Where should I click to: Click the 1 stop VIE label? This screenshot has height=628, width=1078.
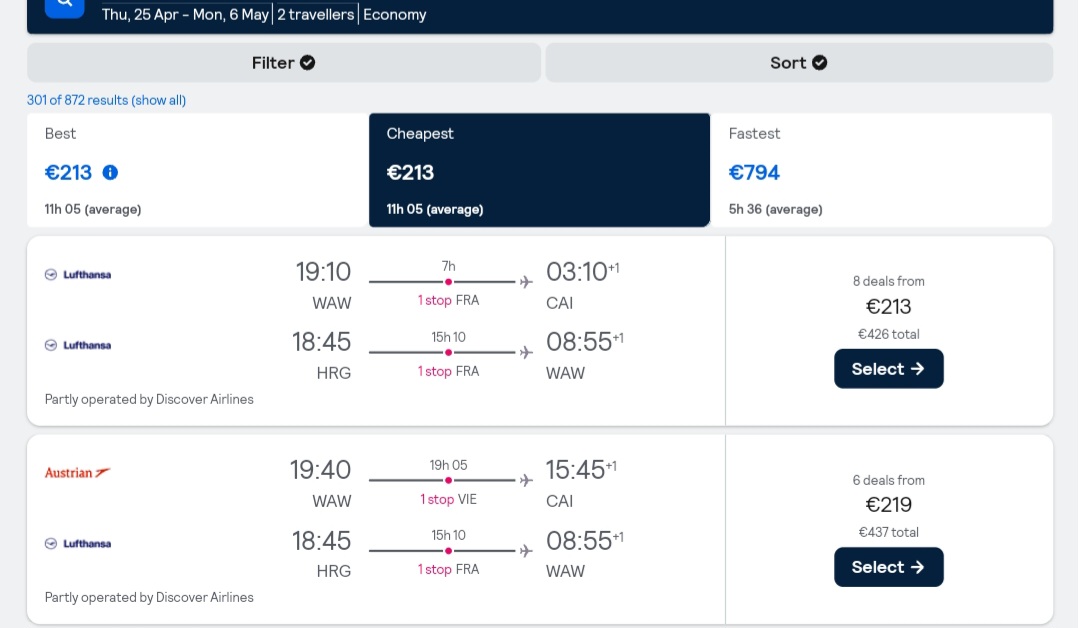point(448,499)
